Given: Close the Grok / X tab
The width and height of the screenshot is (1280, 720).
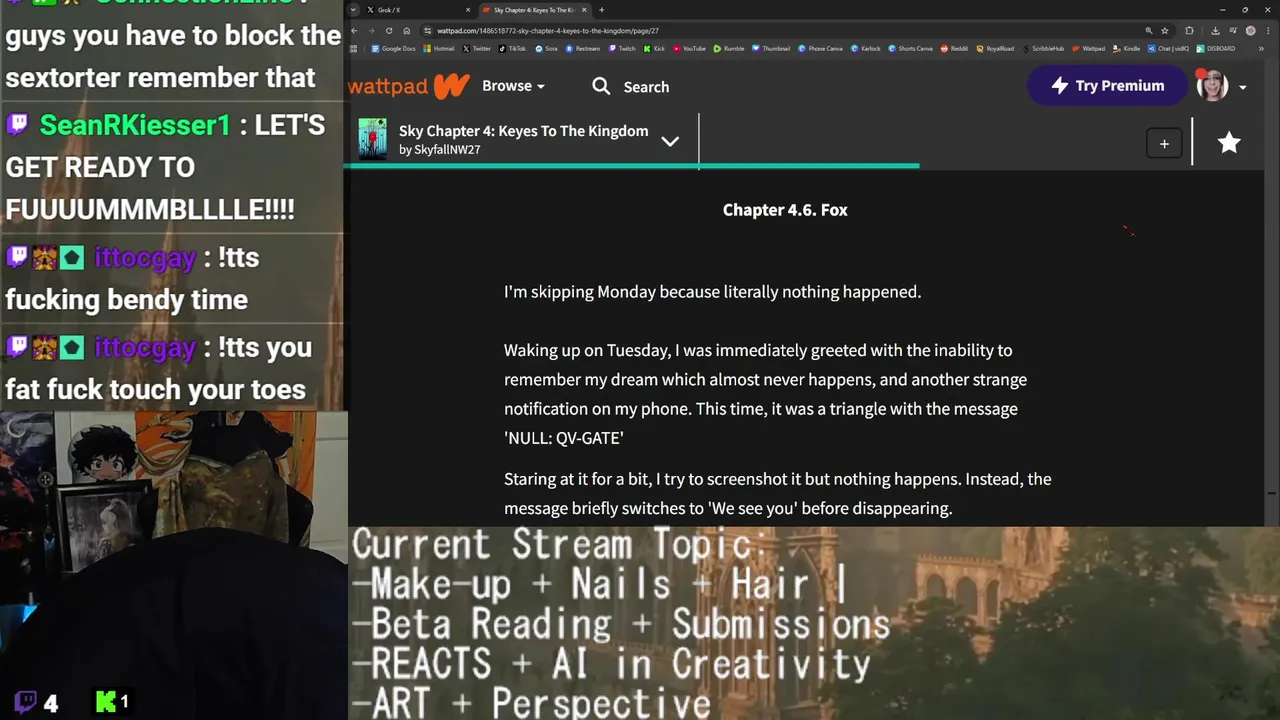Looking at the screenshot, I should click(x=468, y=10).
